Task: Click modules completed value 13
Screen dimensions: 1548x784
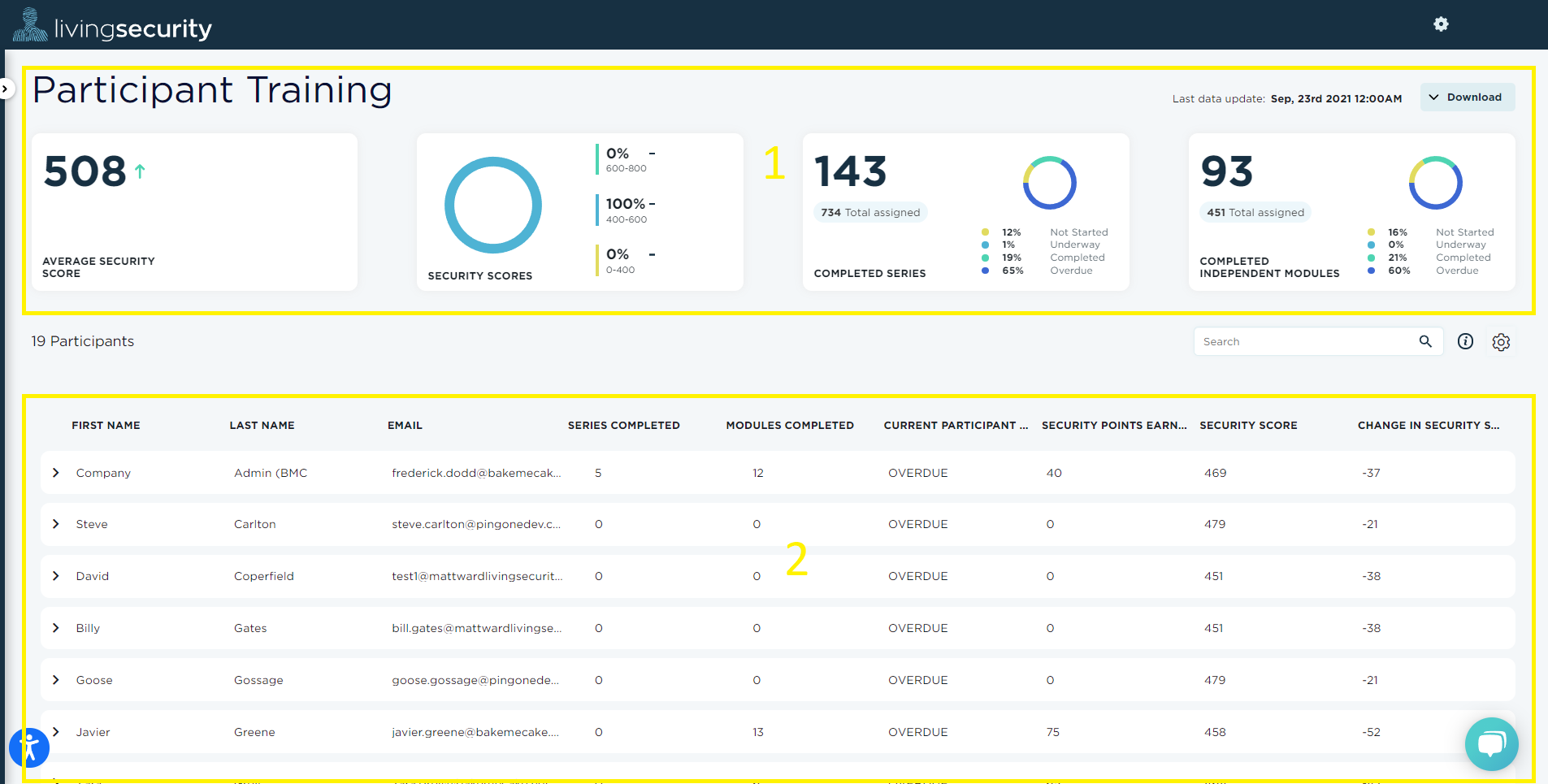Action: point(757,732)
